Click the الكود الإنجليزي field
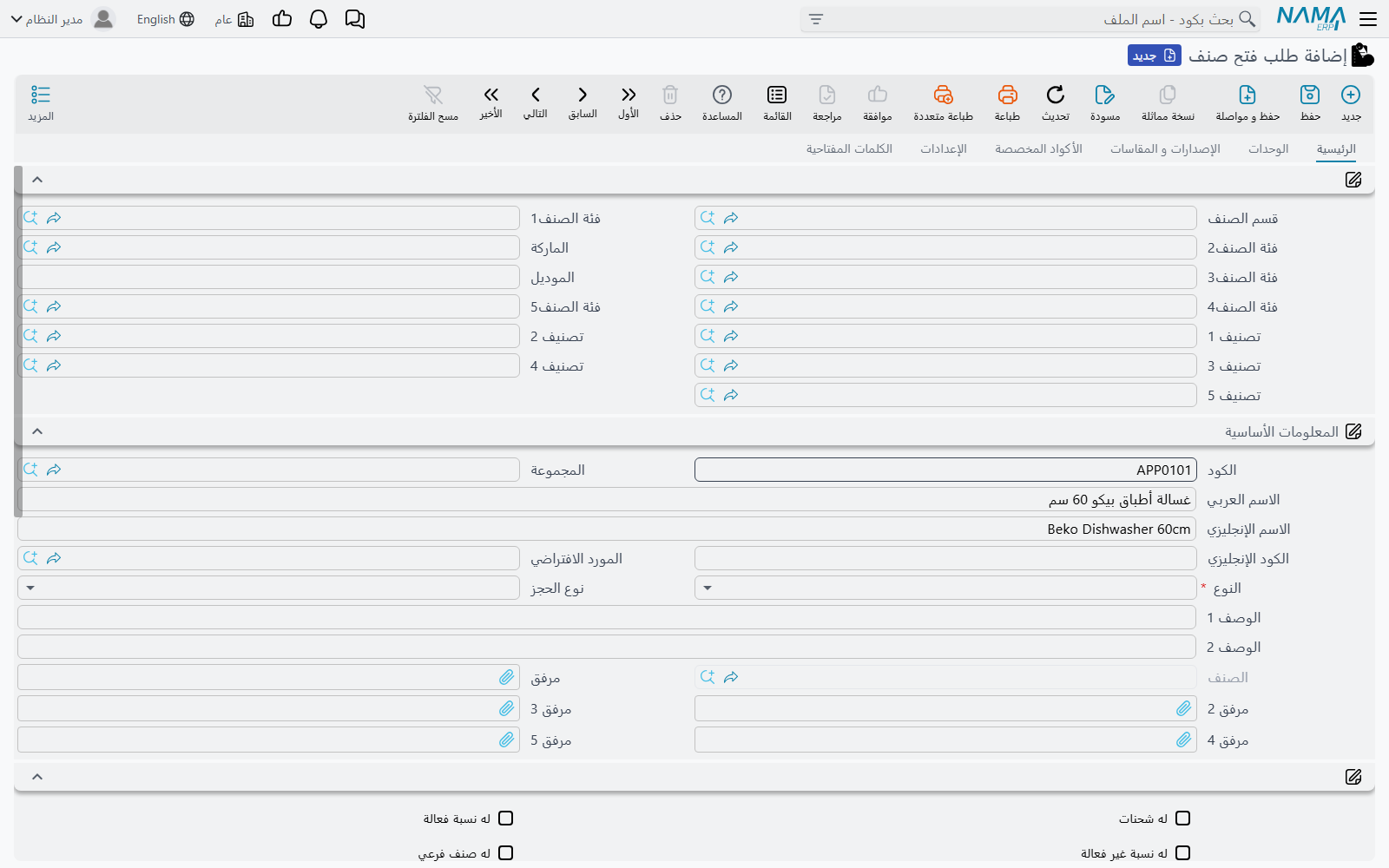Viewport: 1389px width, 868px height. click(x=945, y=558)
